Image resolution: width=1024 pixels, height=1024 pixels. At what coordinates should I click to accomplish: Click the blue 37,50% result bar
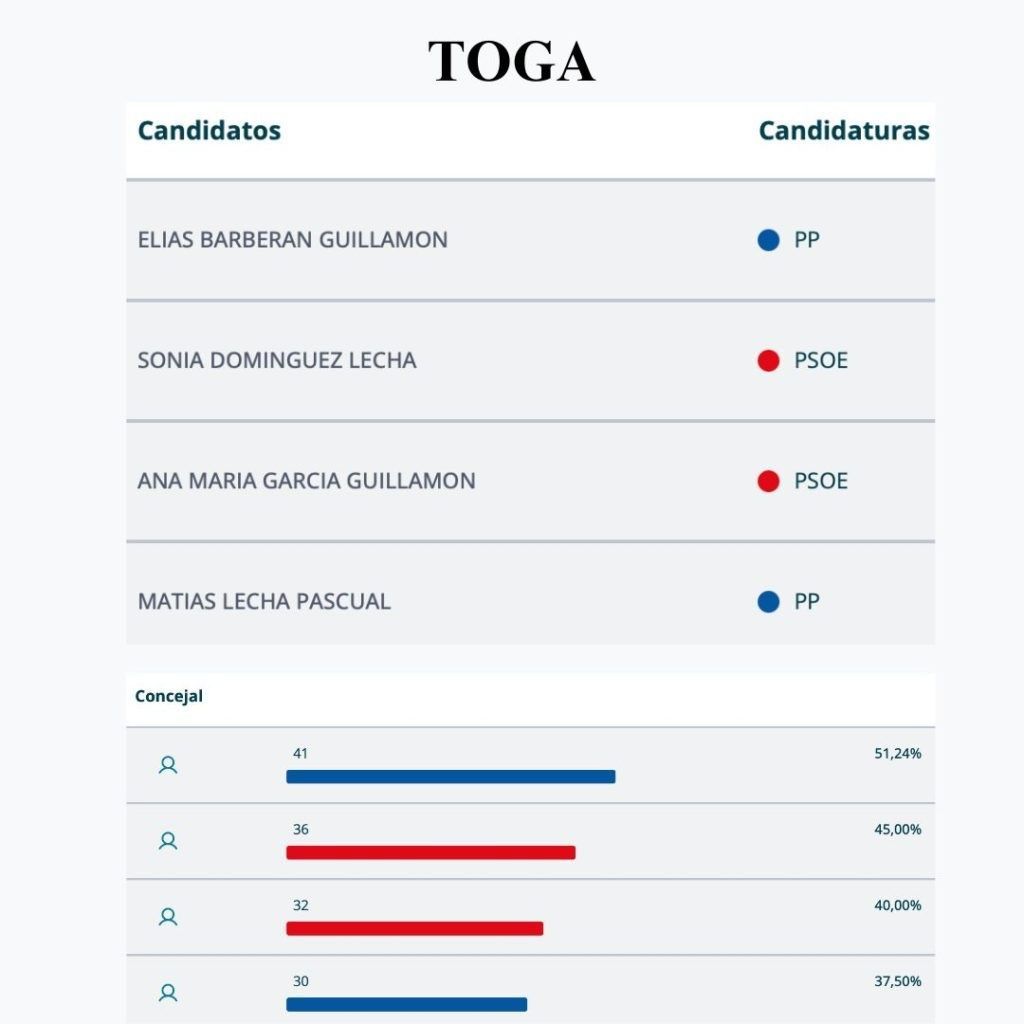pos(406,1004)
